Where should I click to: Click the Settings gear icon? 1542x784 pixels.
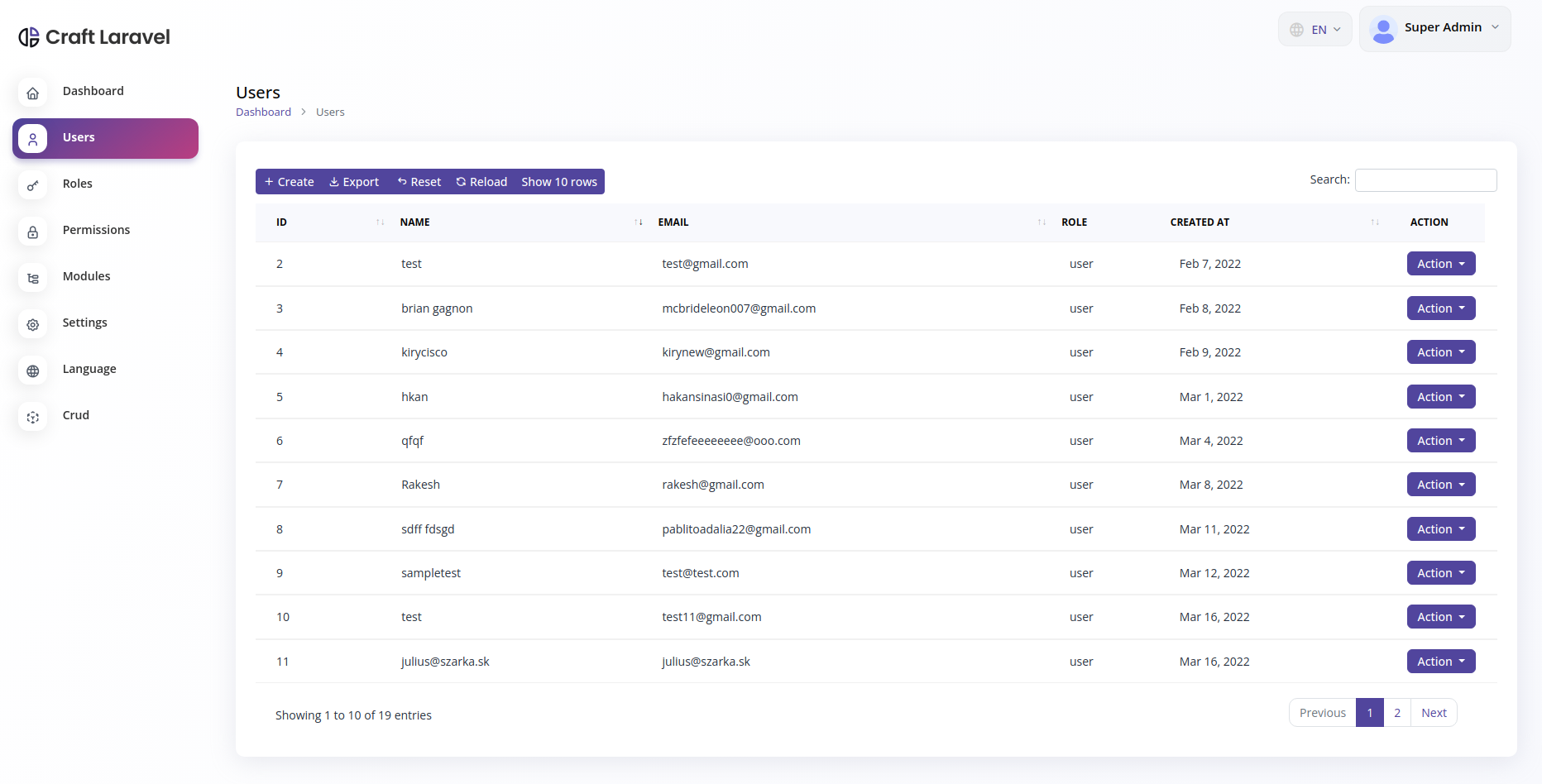32,324
